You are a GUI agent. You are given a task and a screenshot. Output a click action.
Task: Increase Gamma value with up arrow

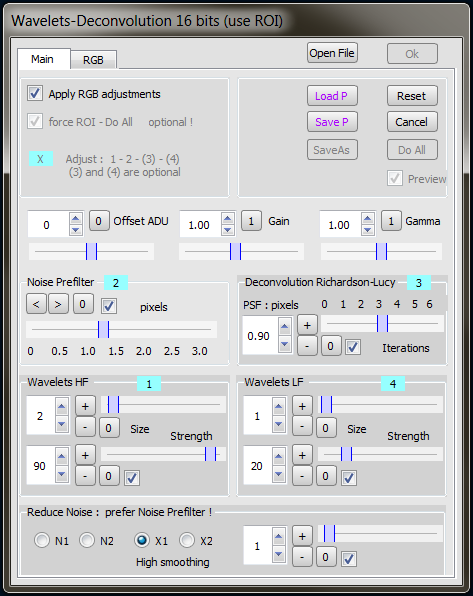click(367, 219)
